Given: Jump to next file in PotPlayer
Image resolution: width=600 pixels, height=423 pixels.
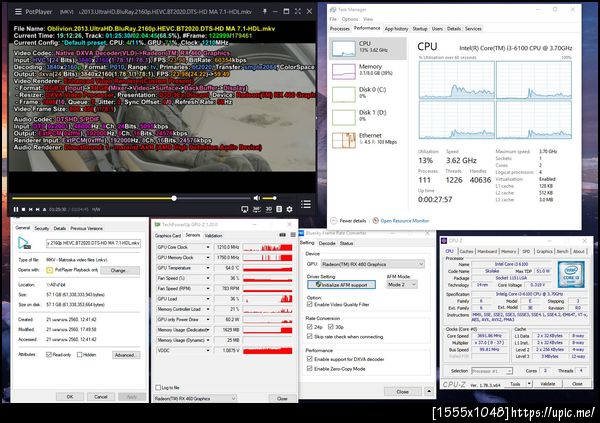Looking at the screenshot, I should [x=38, y=209].
